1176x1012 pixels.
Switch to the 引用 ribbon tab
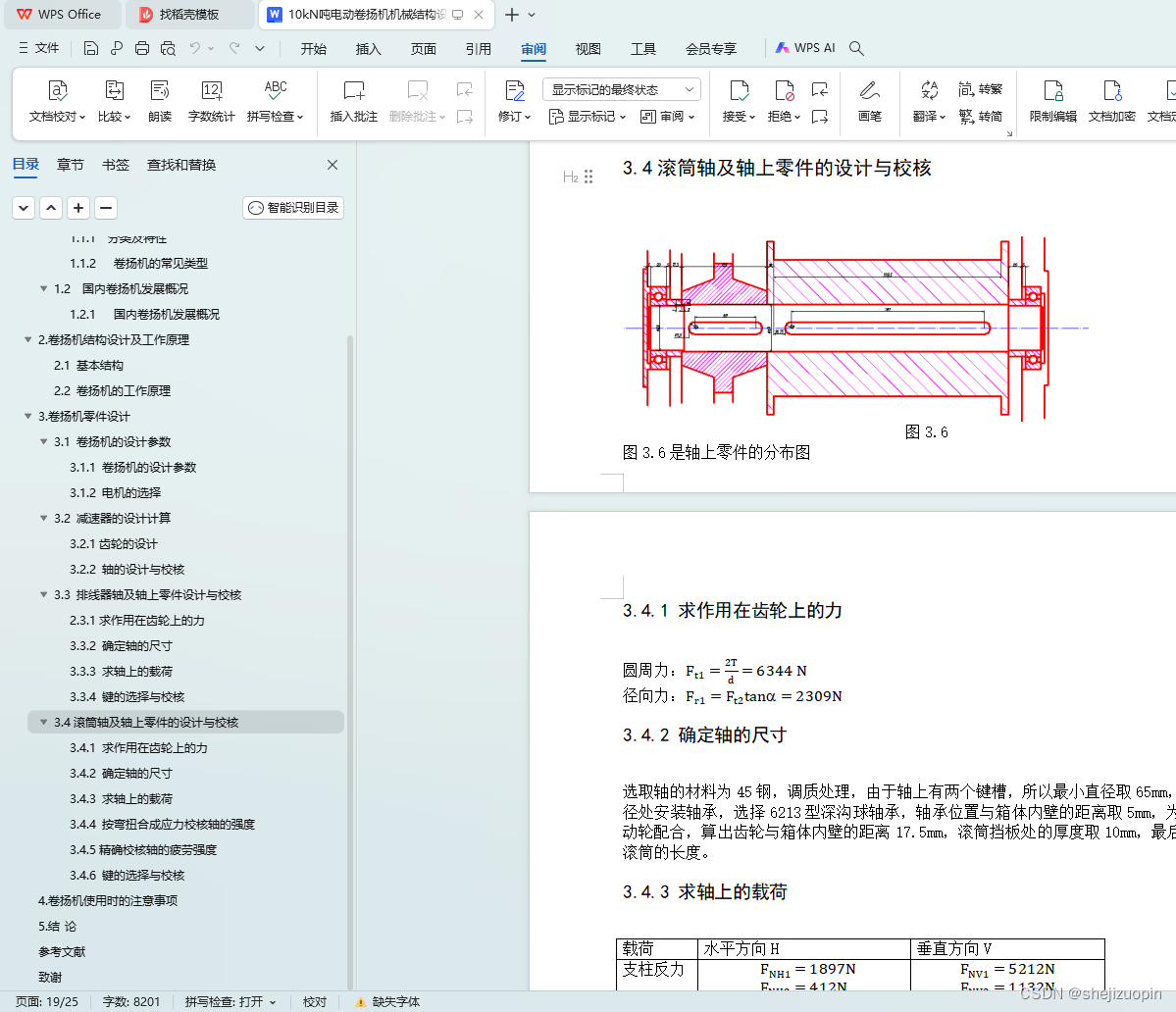(478, 49)
